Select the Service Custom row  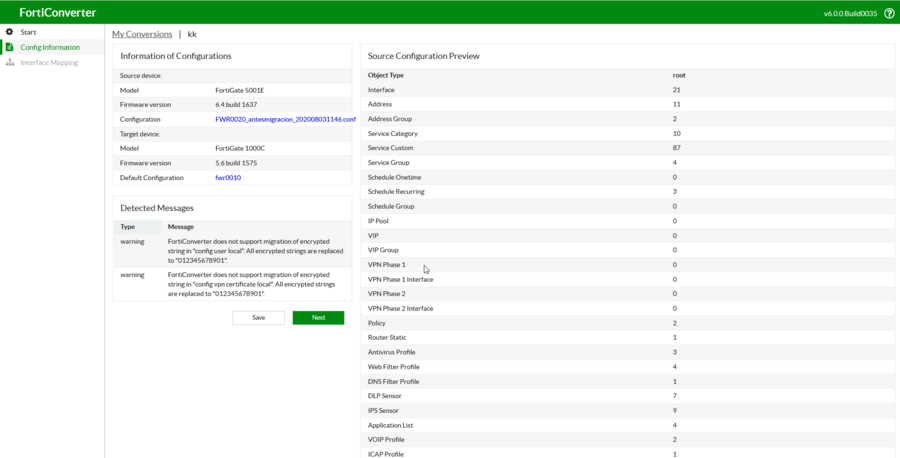390,148
